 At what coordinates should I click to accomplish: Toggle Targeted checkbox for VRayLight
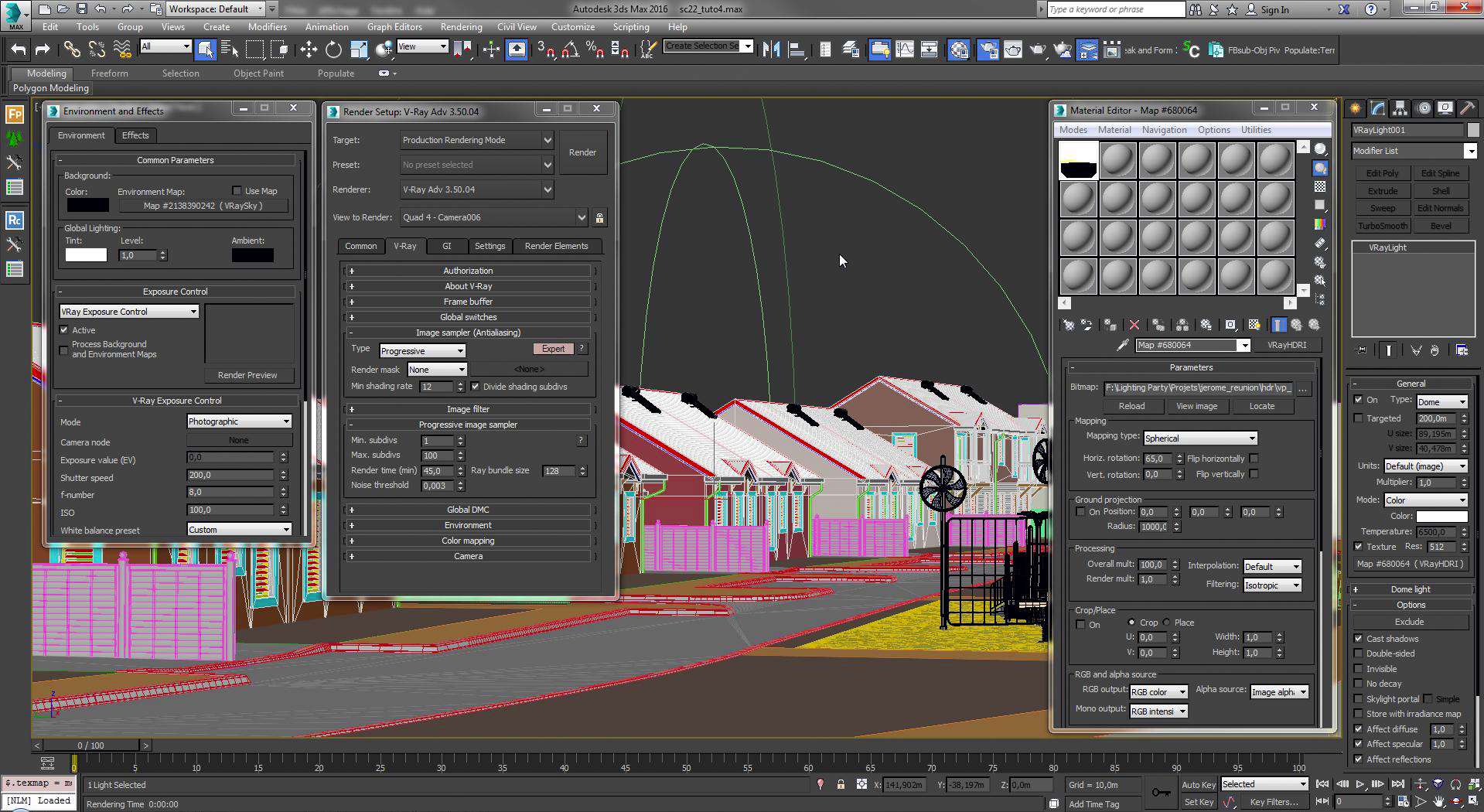point(1359,418)
